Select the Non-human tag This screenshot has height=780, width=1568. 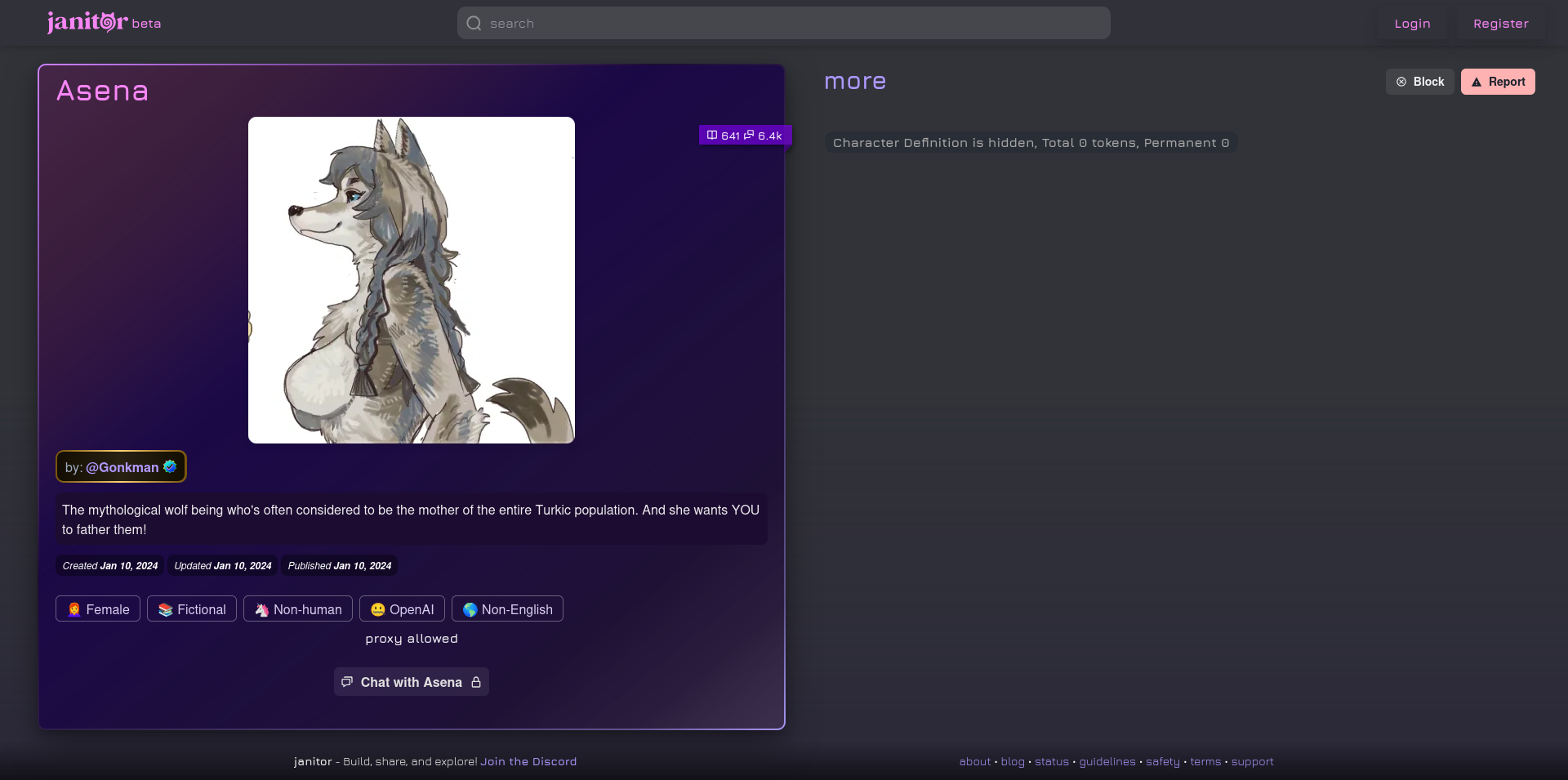coord(298,609)
